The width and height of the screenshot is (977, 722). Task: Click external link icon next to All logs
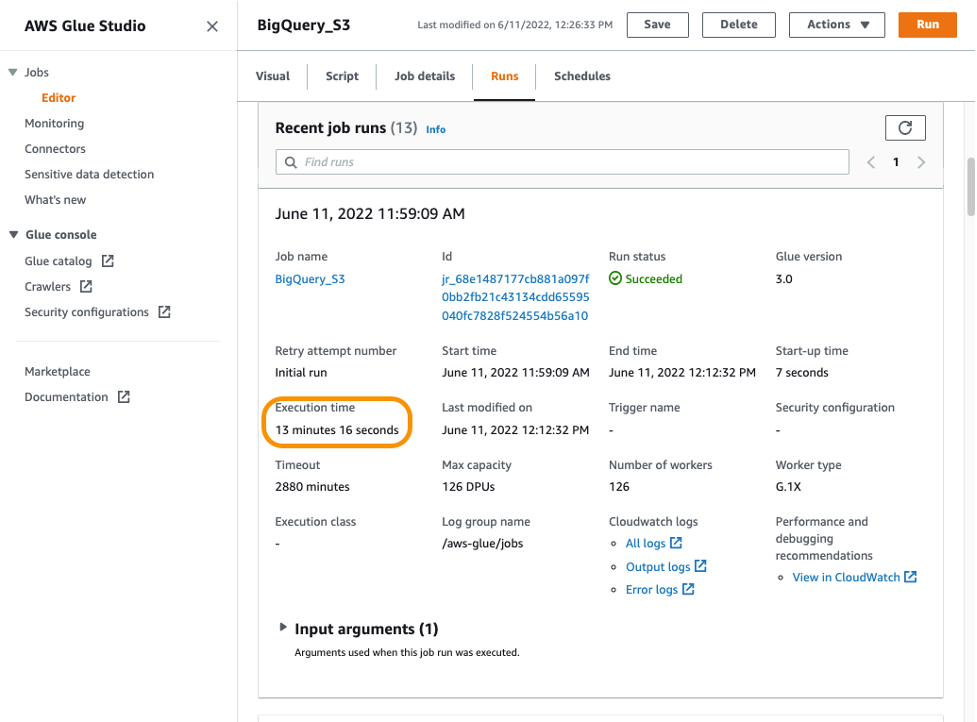click(676, 543)
